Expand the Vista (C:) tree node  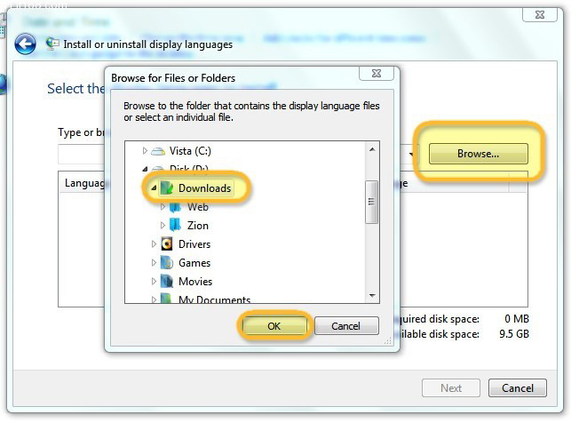coord(145,151)
